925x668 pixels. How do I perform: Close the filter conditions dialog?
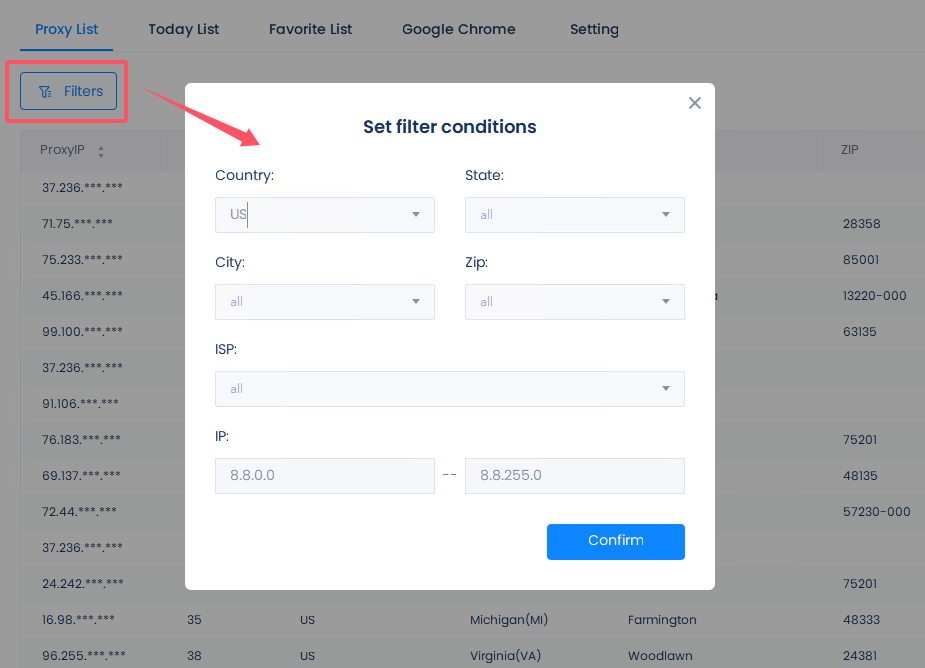695,103
